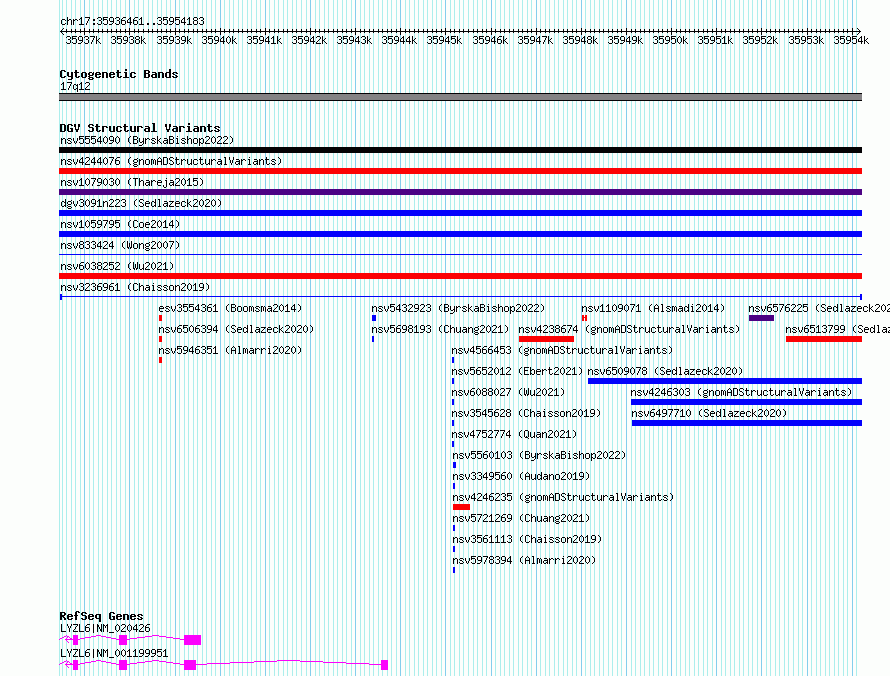890x676 pixels.
Task: Click the nsv5554090 (ByrskaBishop2022) label
Action: (x=147, y=140)
